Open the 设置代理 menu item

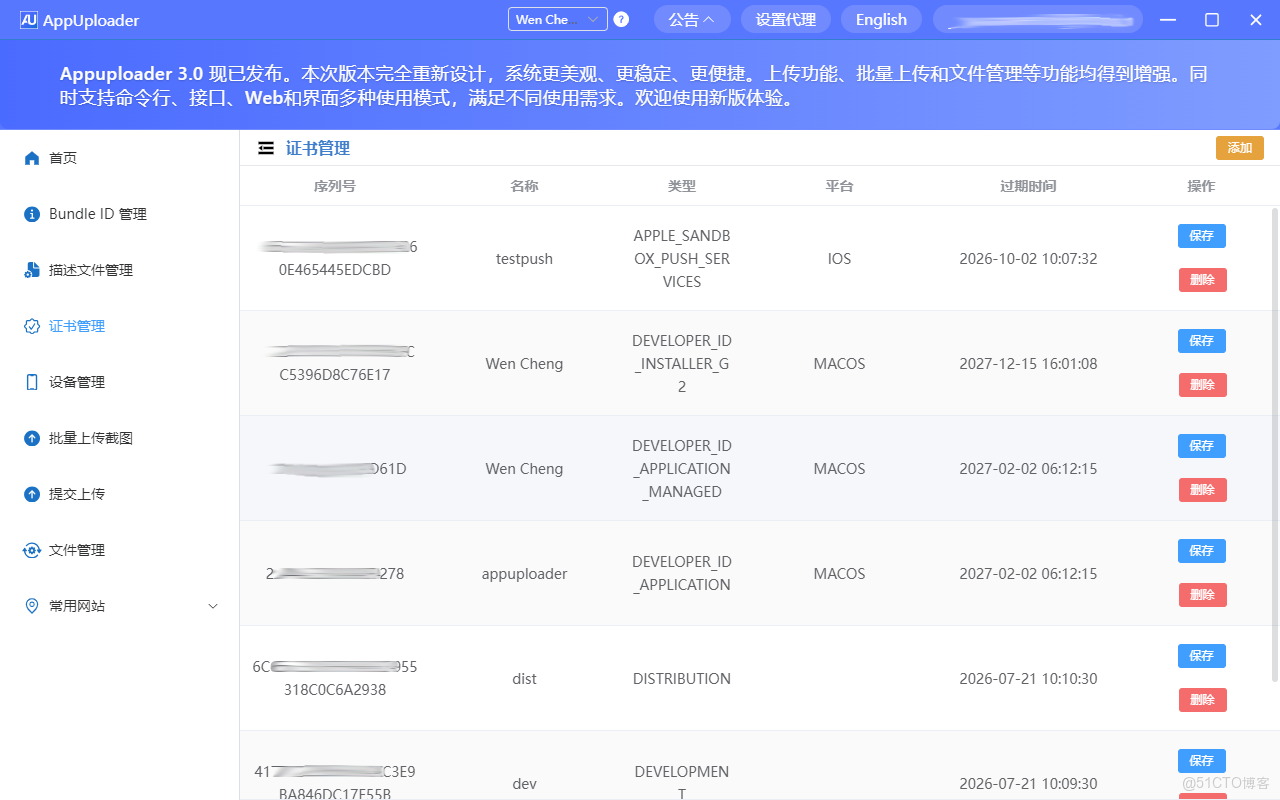785,19
